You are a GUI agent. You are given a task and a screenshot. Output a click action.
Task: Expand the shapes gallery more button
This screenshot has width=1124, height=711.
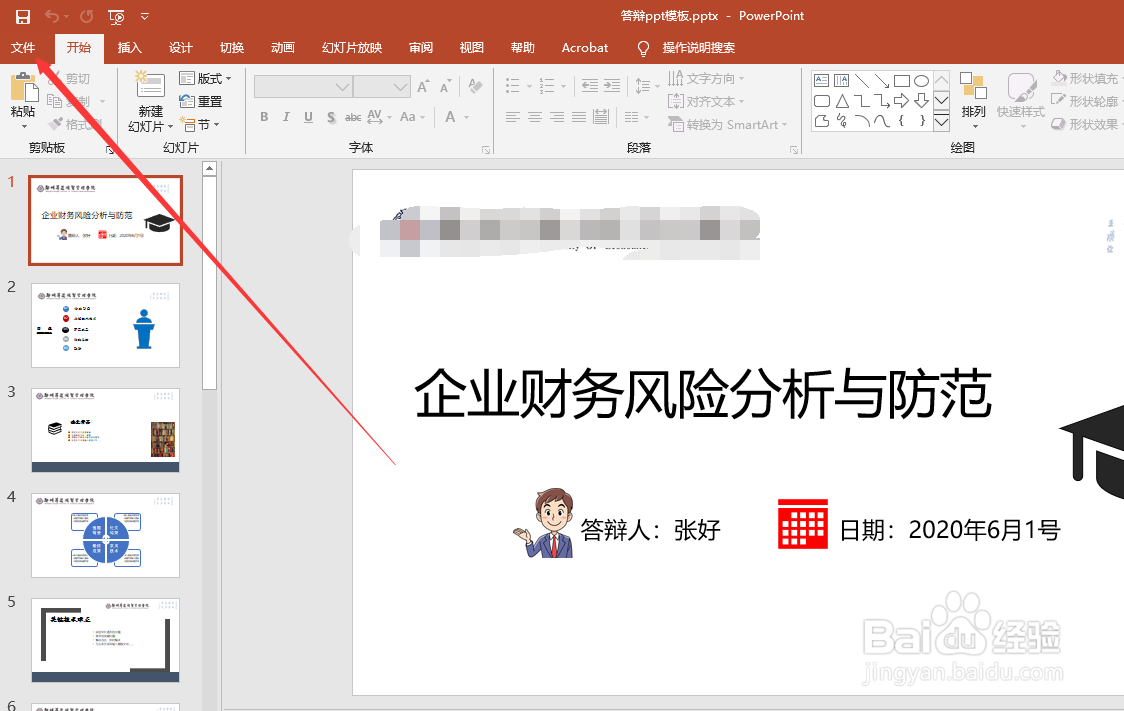tap(941, 123)
